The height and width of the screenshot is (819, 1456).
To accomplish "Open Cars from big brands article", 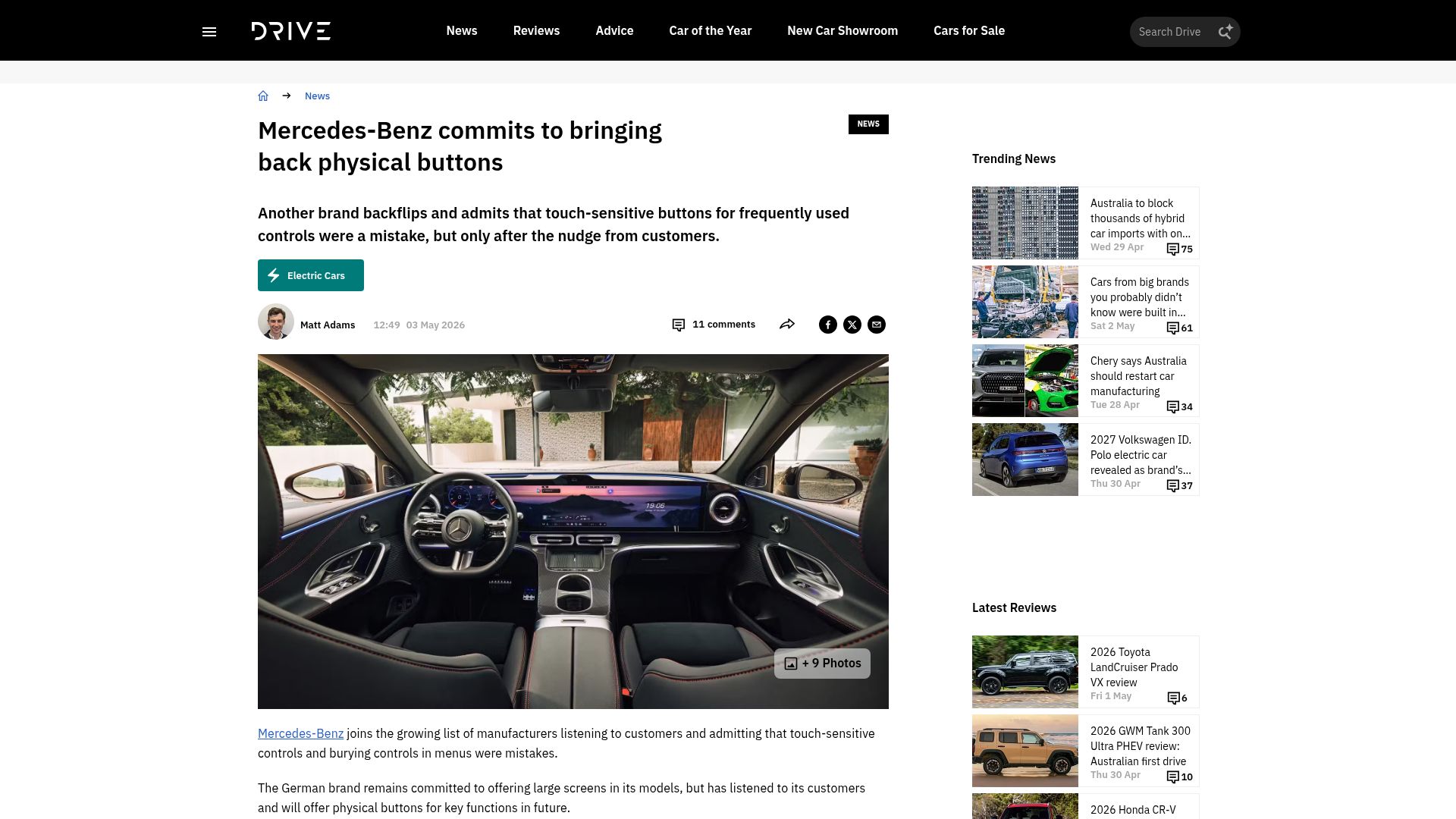I will [x=1140, y=297].
